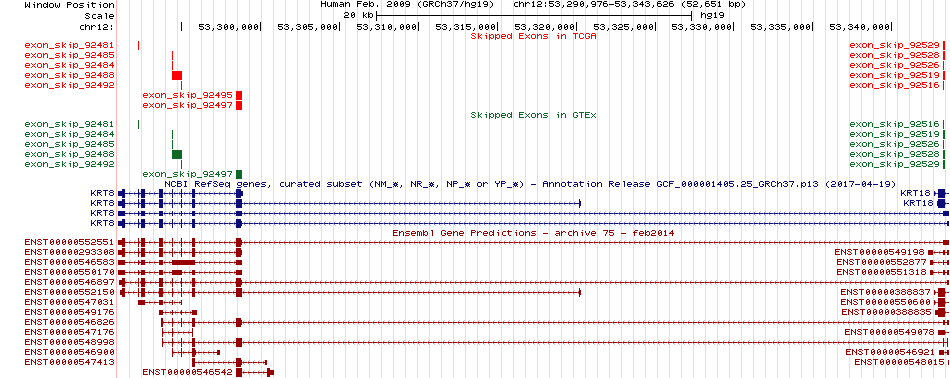The width and height of the screenshot is (950, 378).
Task: Click the red block beside exon_skip_92495
Action: [239, 95]
